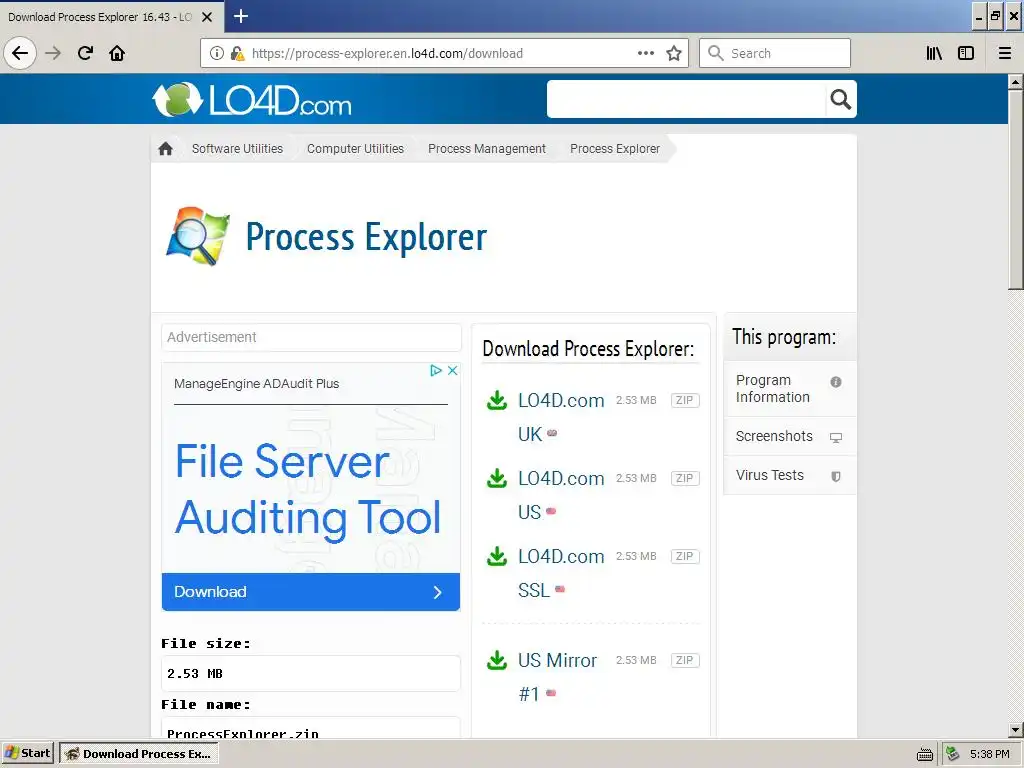Download from LO4D.com UK link
Screen dimensions: 1024x768
click(561, 417)
